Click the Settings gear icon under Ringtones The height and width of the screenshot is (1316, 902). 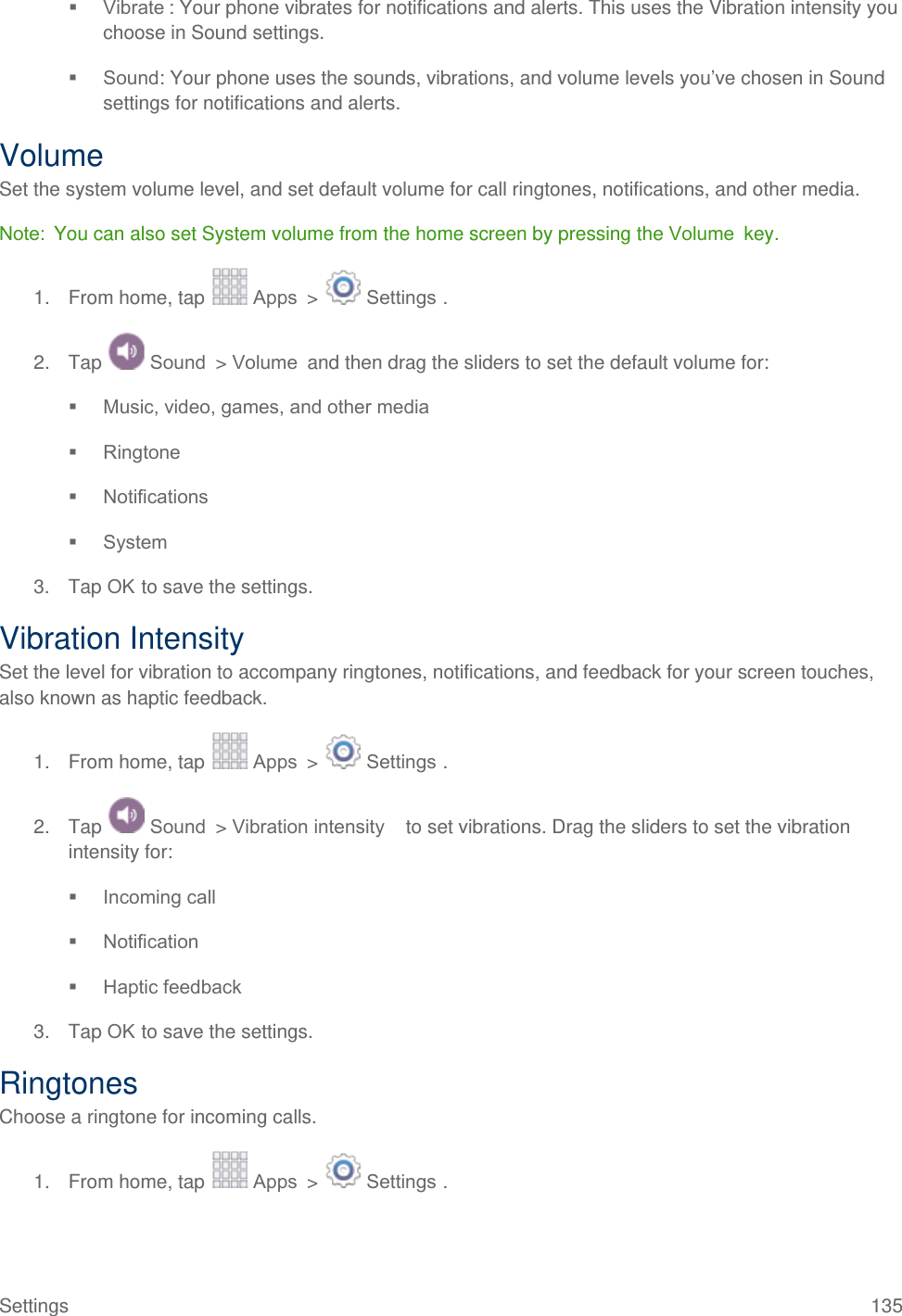(x=343, y=1171)
